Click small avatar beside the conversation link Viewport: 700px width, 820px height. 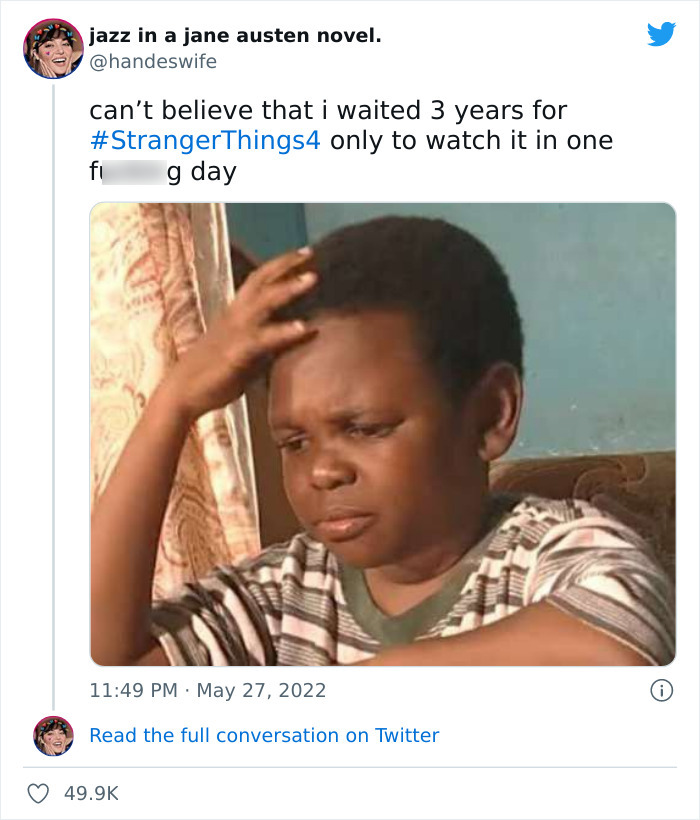(x=53, y=735)
